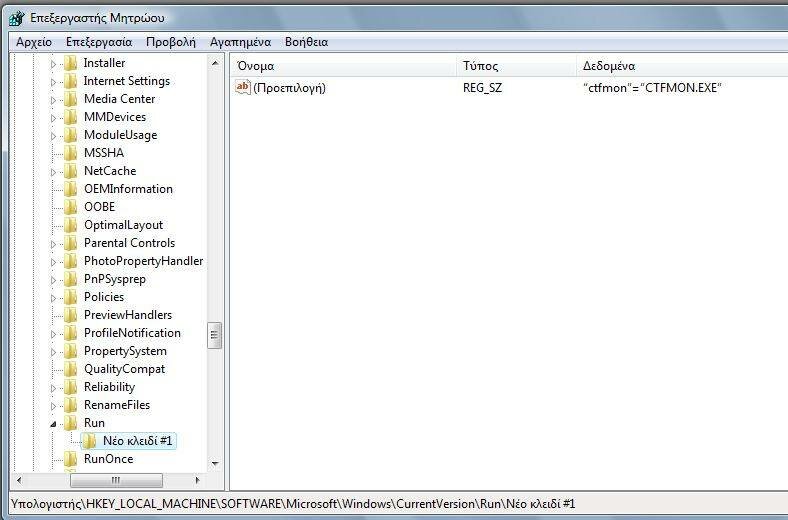Click the RenameFiles folder icon
The height and width of the screenshot is (520, 788).
pyautogui.click(x=70, y=405)
